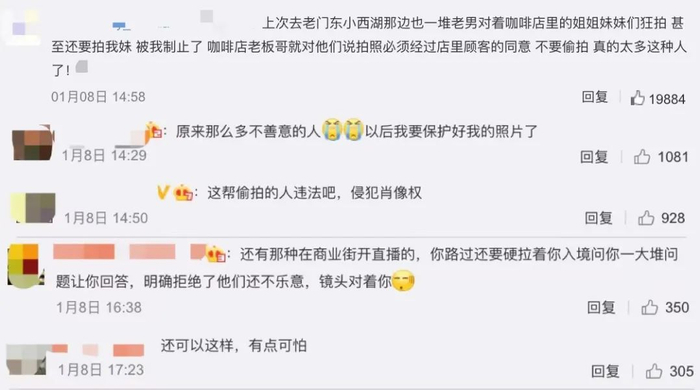Like the 17:23 comment with 305 likes
This screenshot has height=390, width=700.
point(654,371)
